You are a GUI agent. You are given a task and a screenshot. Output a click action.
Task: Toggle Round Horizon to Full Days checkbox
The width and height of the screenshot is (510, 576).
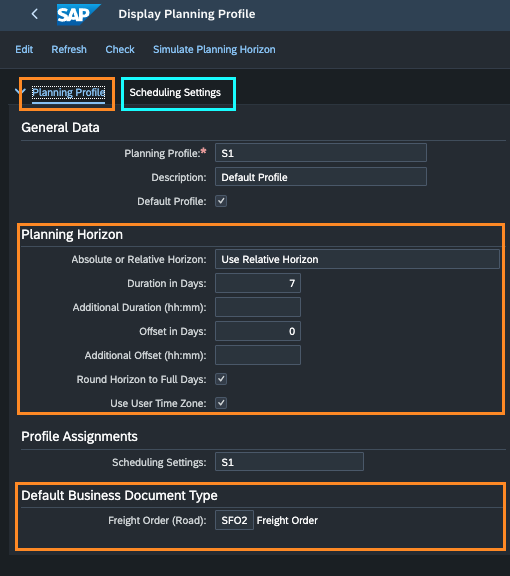pos(221,379)
